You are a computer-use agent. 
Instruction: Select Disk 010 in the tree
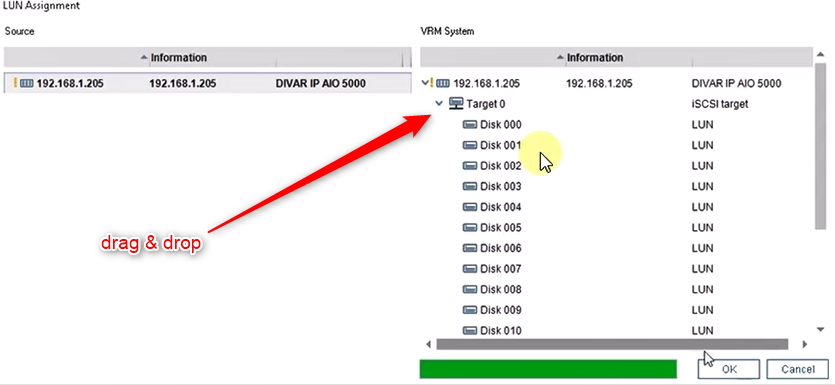pos(501,331)
